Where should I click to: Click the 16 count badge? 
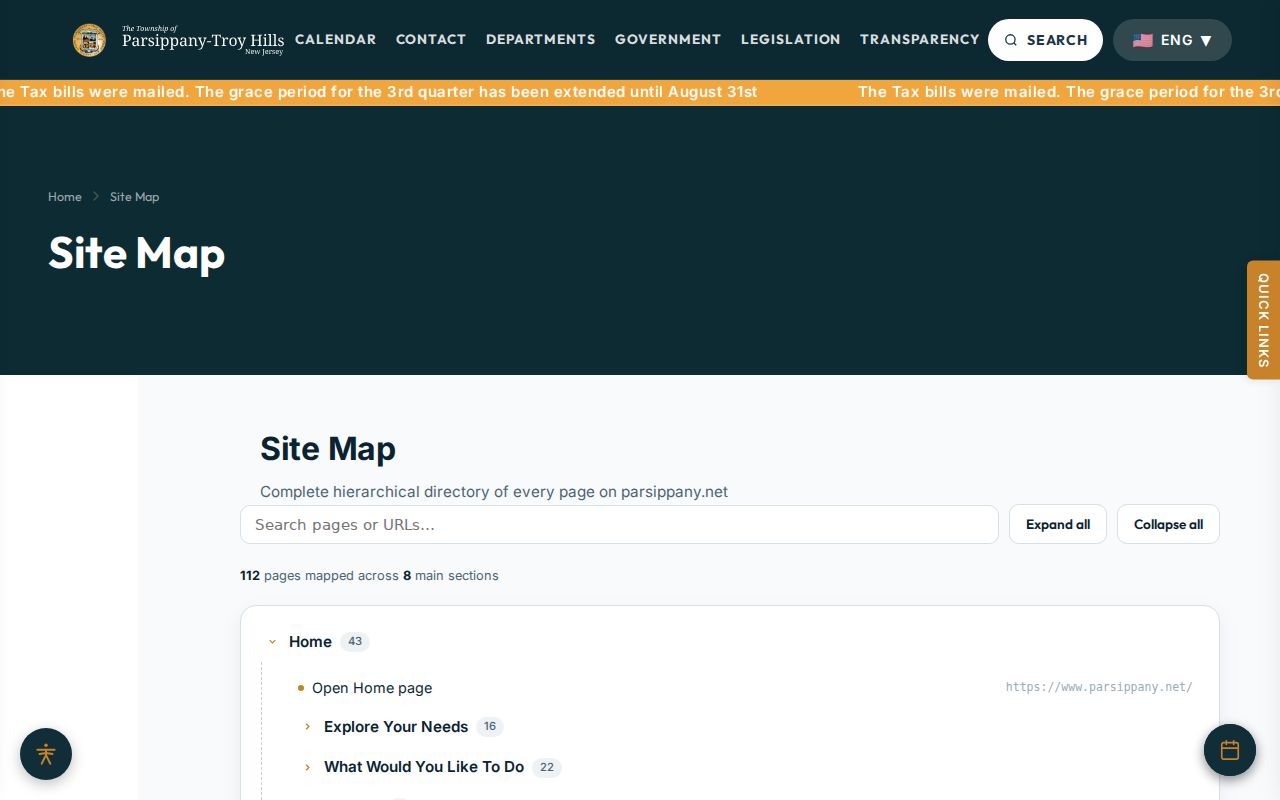490,727
